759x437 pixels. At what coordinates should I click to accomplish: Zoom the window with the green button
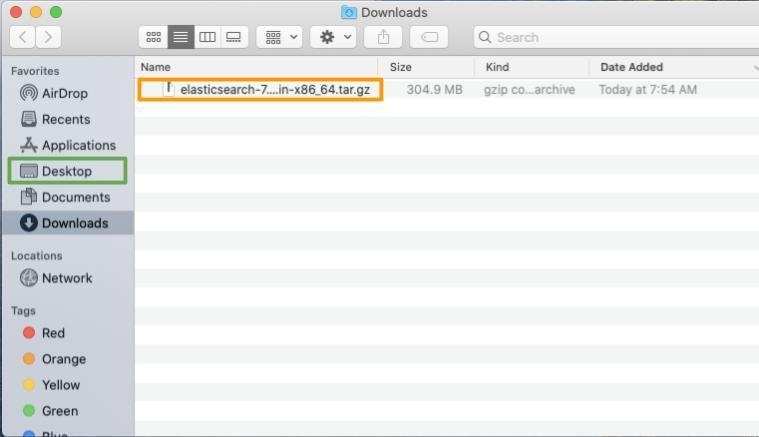point(56,12)
